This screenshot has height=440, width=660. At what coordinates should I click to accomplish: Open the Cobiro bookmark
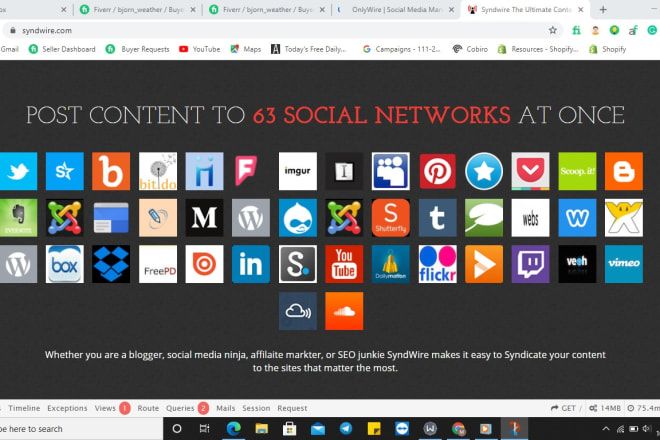coord(470,49)
